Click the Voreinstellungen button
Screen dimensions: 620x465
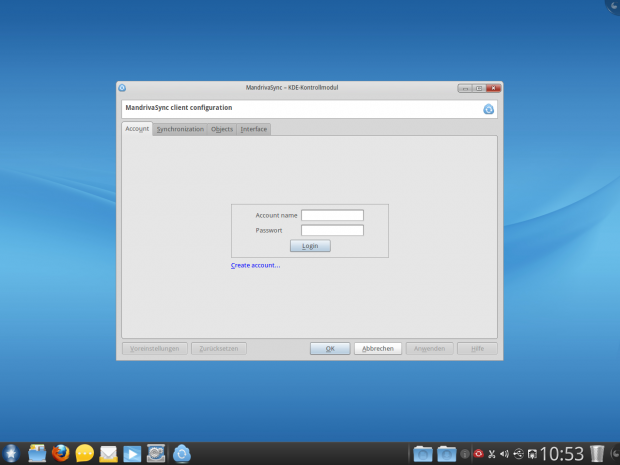tap(155, 348)
